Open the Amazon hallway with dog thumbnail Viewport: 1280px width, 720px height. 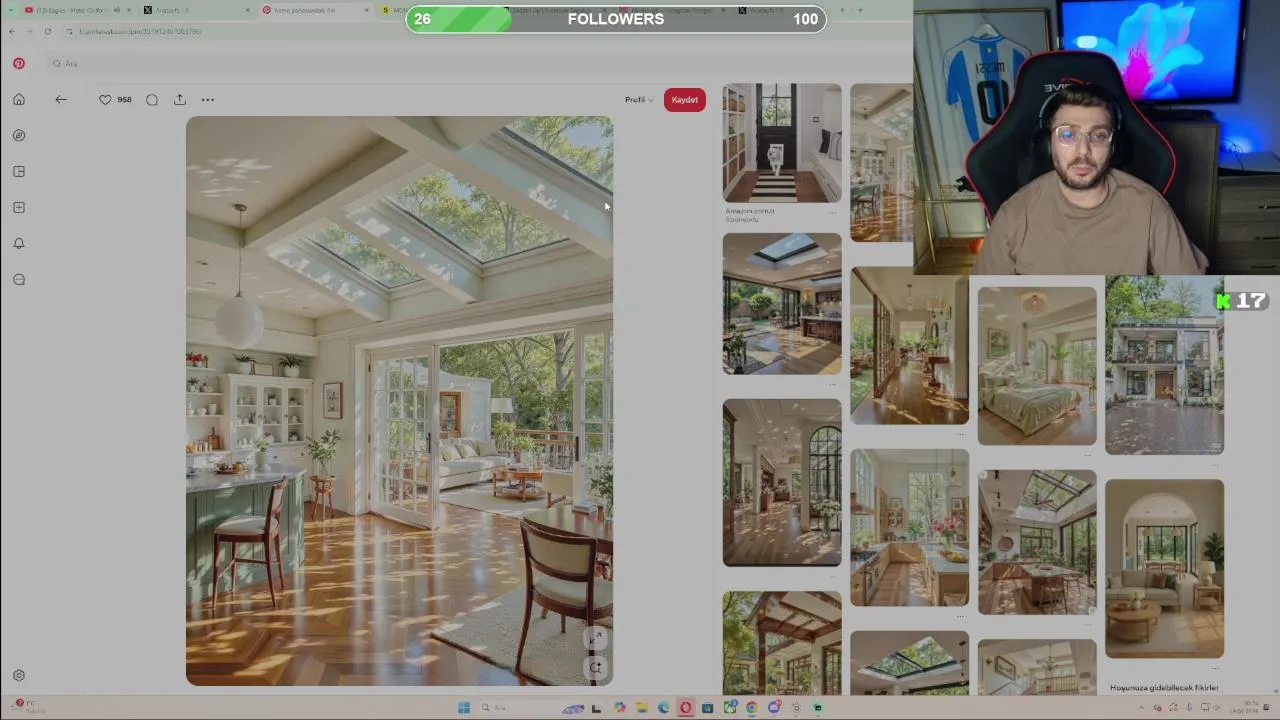point(782,143)
